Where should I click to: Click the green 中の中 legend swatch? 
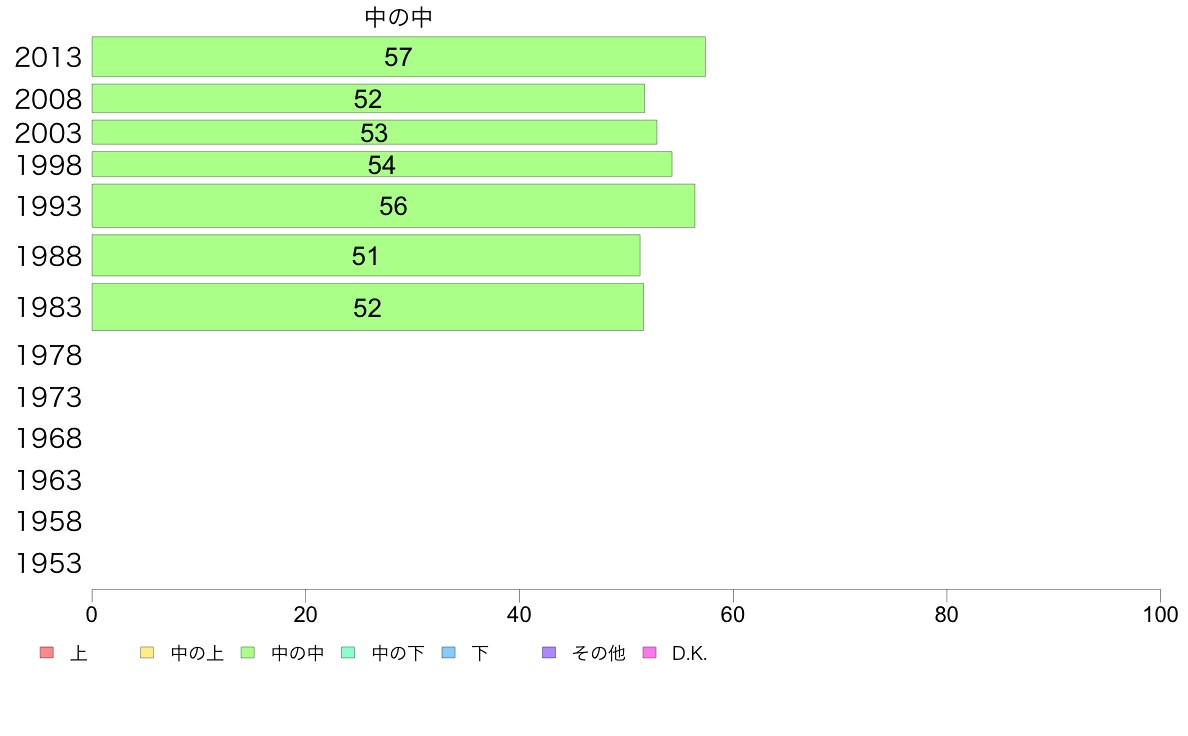coord(248,653)
